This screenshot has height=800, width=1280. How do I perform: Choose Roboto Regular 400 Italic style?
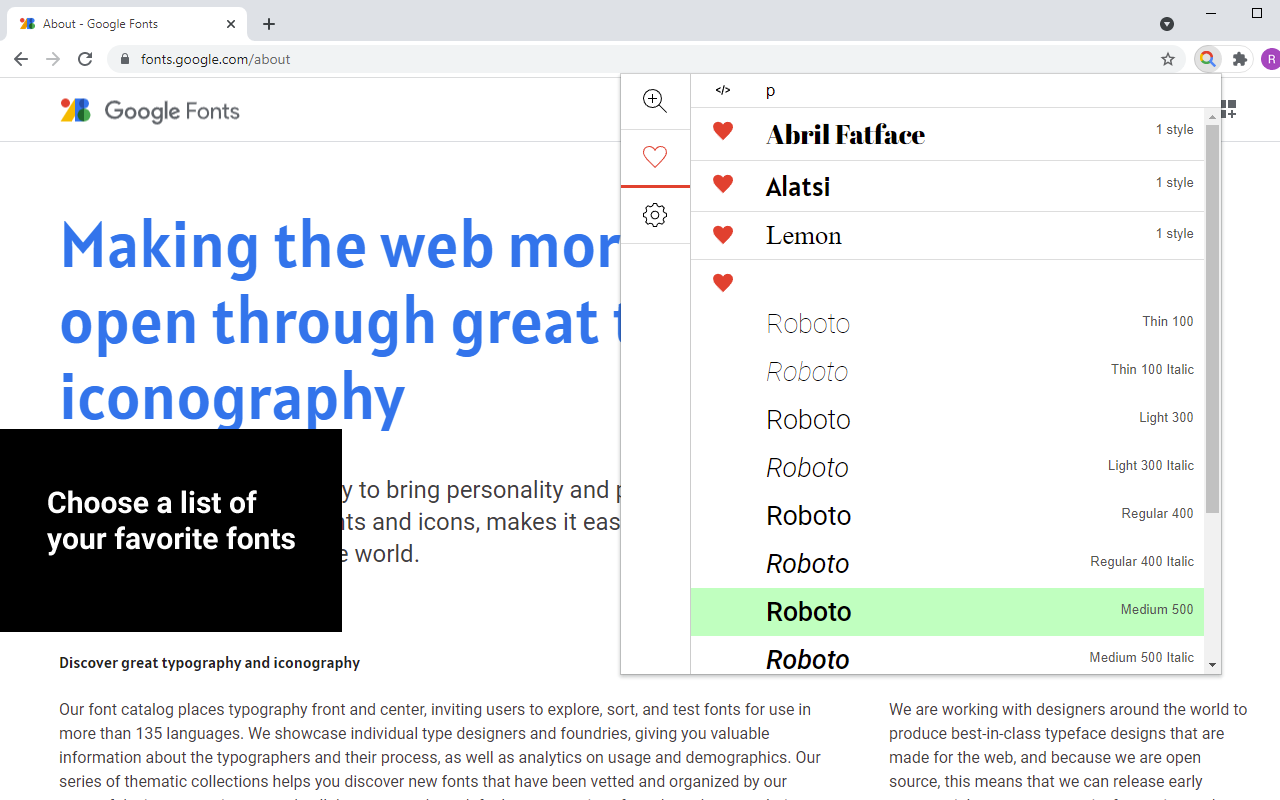point(947,563)
